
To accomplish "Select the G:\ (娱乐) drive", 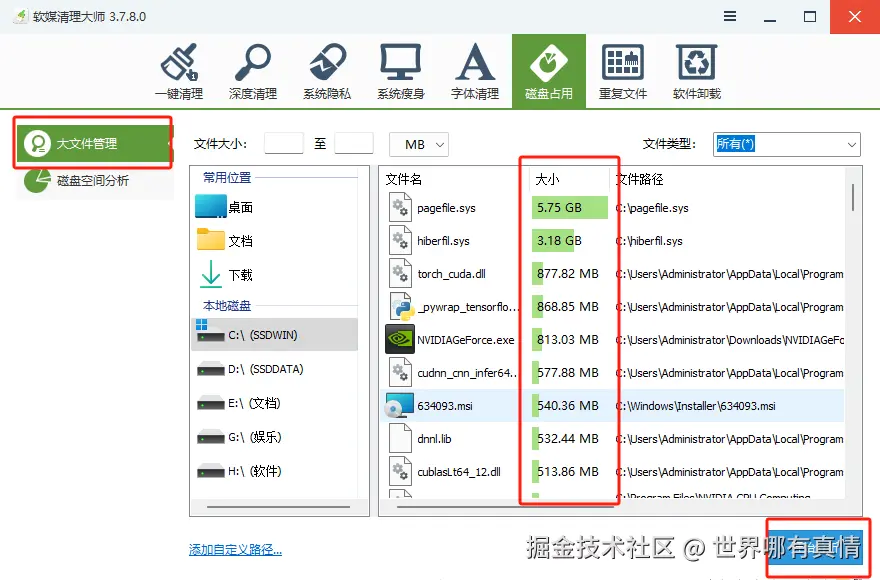I will pos(274,437).
